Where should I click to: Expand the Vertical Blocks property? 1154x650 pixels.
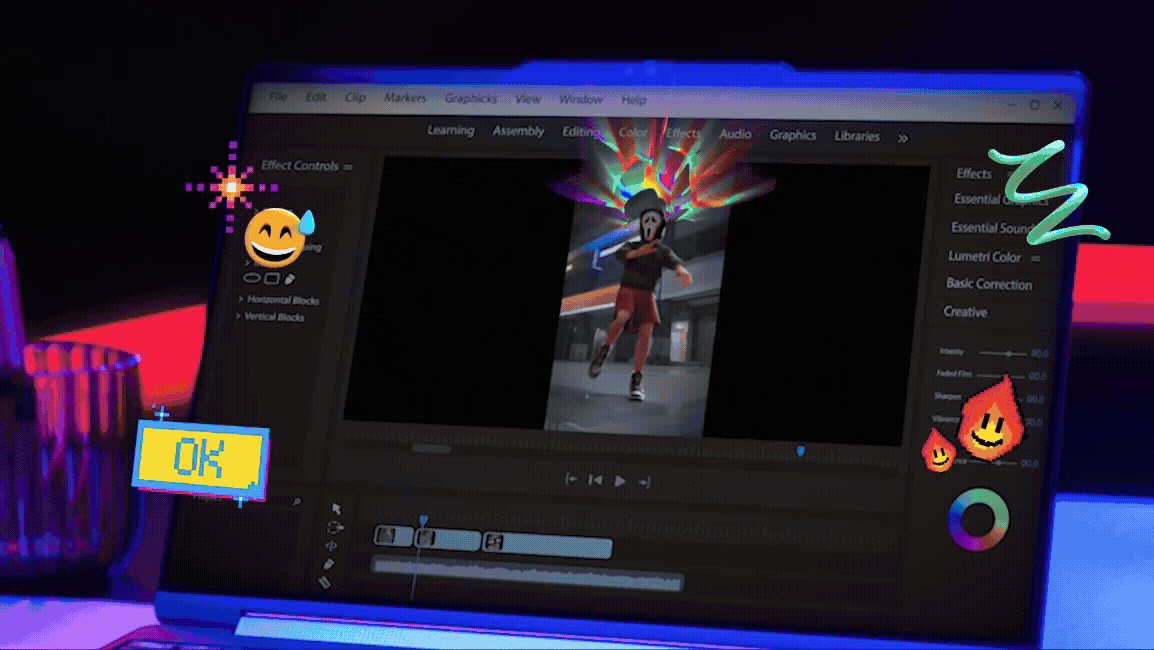tap(238, 316)
